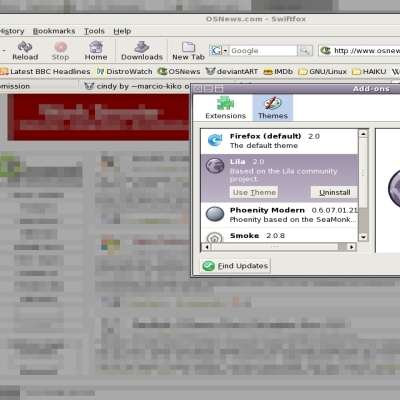Select the Smoke theme row

pyautogui.click(x=279, y=236)
